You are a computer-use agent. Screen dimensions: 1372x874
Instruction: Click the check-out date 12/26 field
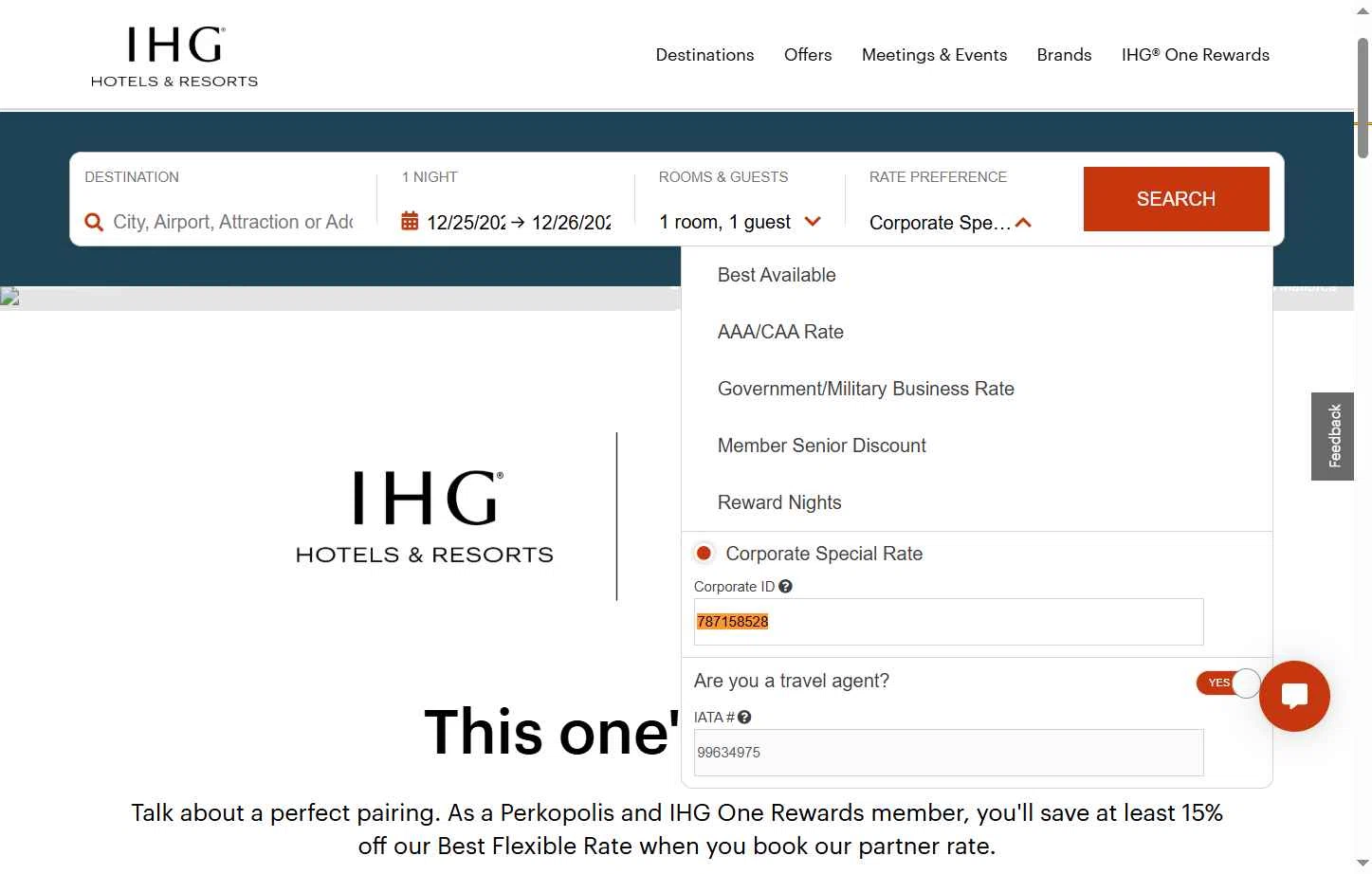(x=571, y=222)
